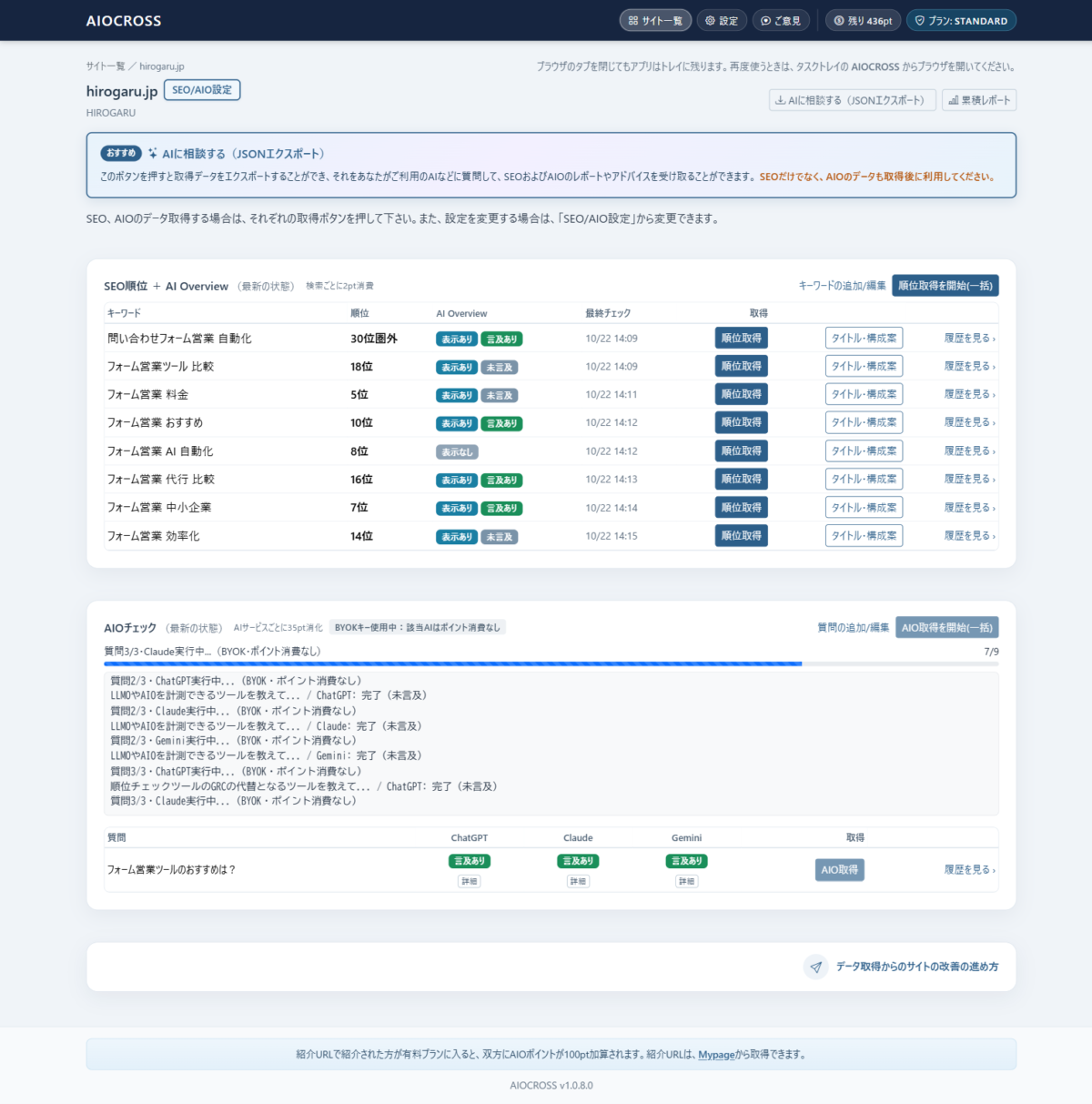Fetch rank for フォーム営業ツール 比較
1092x1104 pixels.
742,367
